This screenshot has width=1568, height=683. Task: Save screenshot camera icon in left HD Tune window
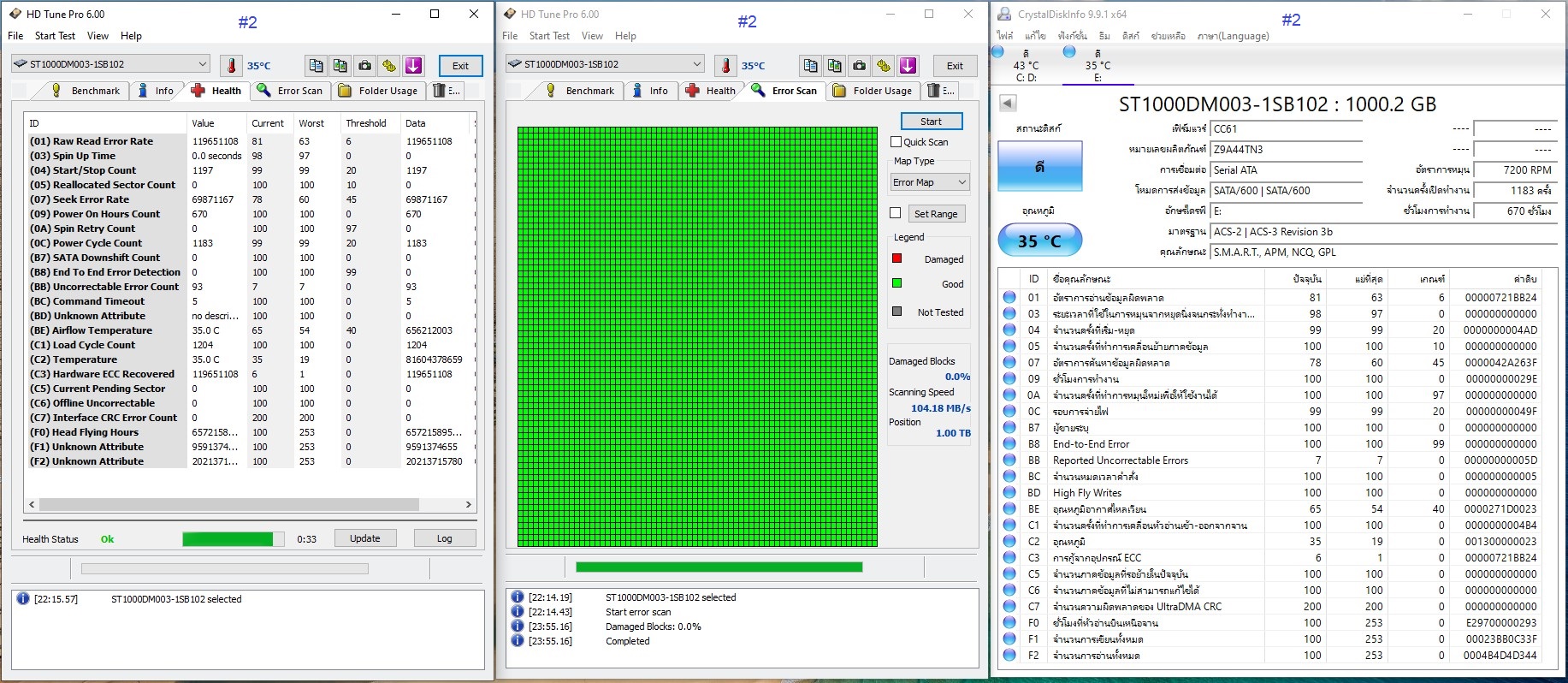click(x=365, y=65)
